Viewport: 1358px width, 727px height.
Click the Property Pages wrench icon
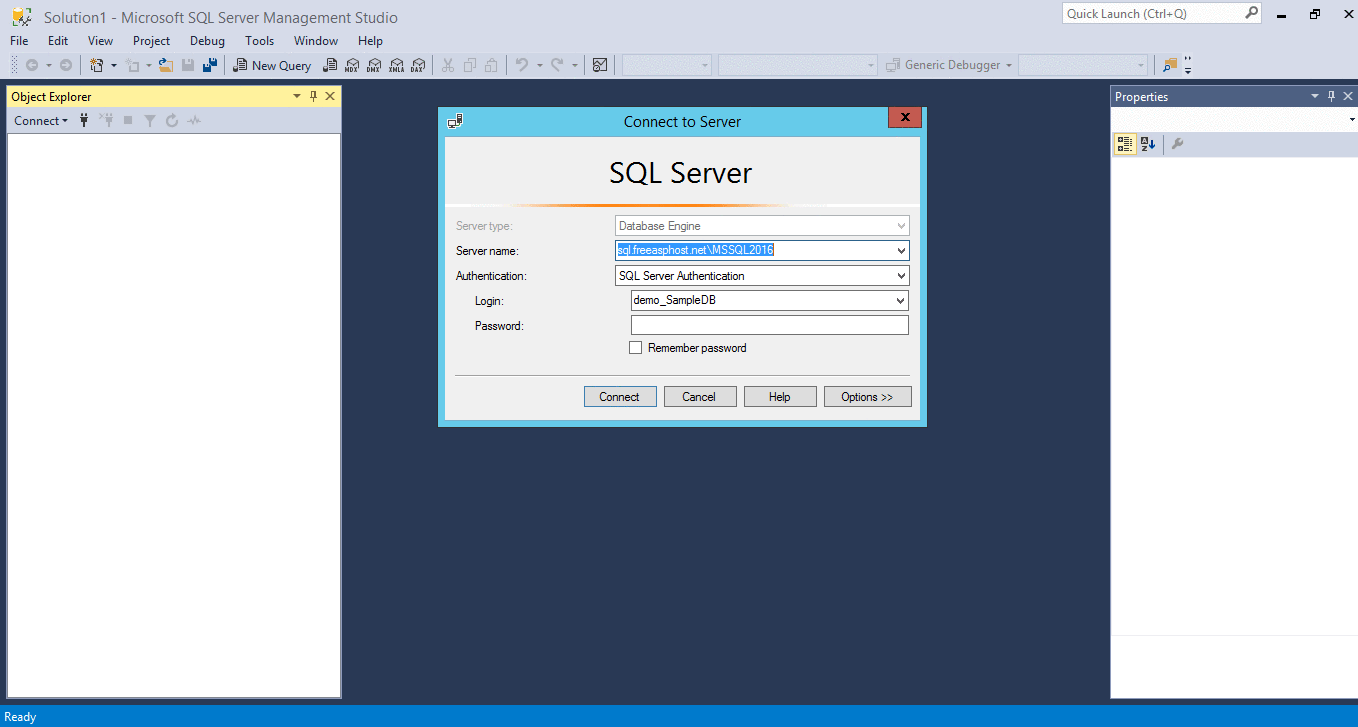point(1177,144)
